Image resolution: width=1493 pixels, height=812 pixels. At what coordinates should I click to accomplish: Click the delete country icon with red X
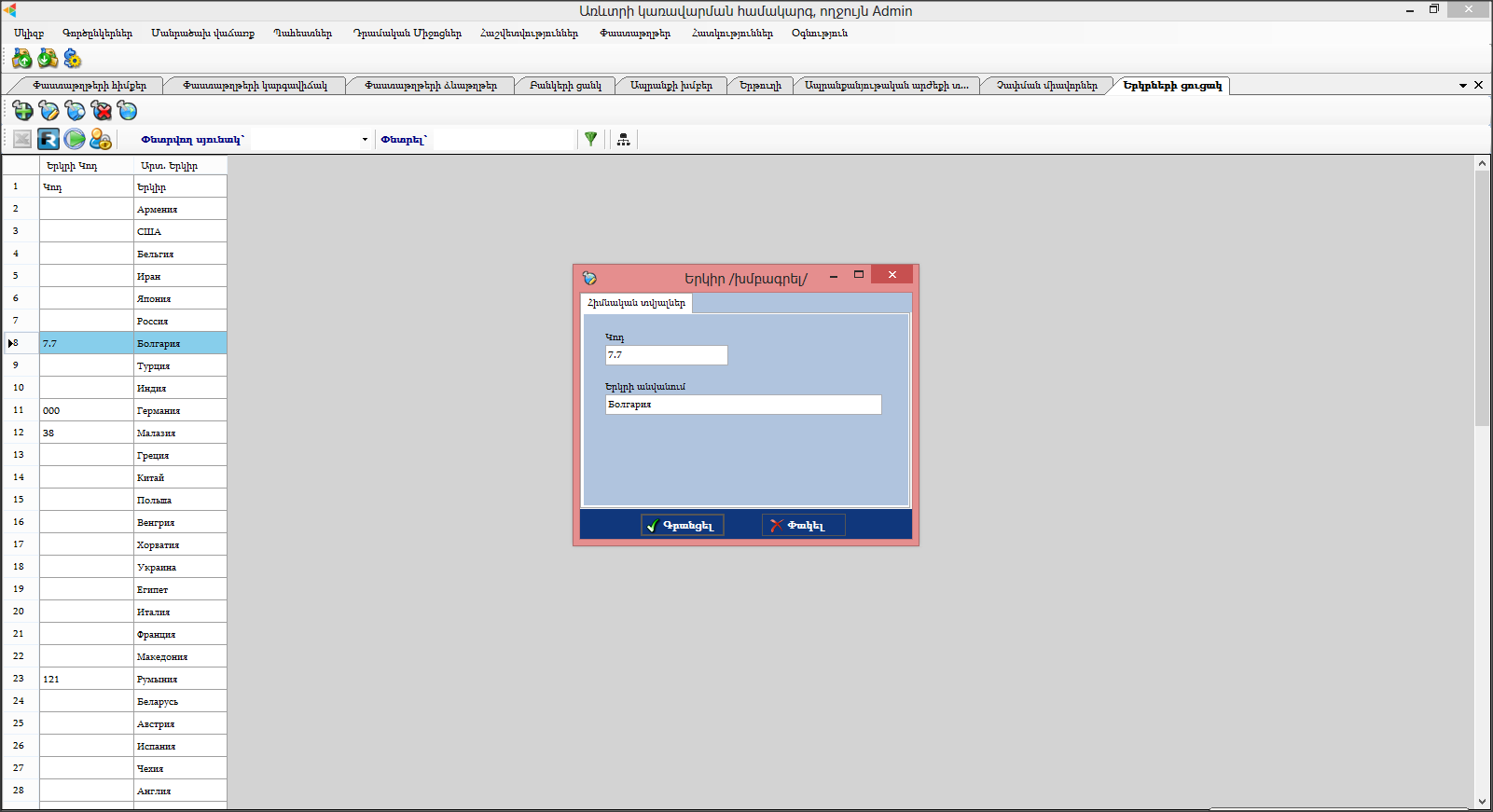point(102,111)
